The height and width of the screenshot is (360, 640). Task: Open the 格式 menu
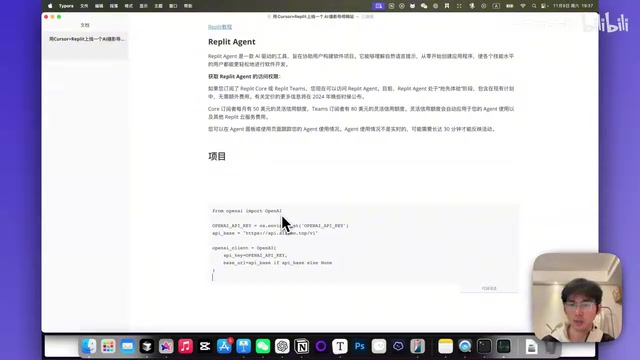(x=129, y=6)
